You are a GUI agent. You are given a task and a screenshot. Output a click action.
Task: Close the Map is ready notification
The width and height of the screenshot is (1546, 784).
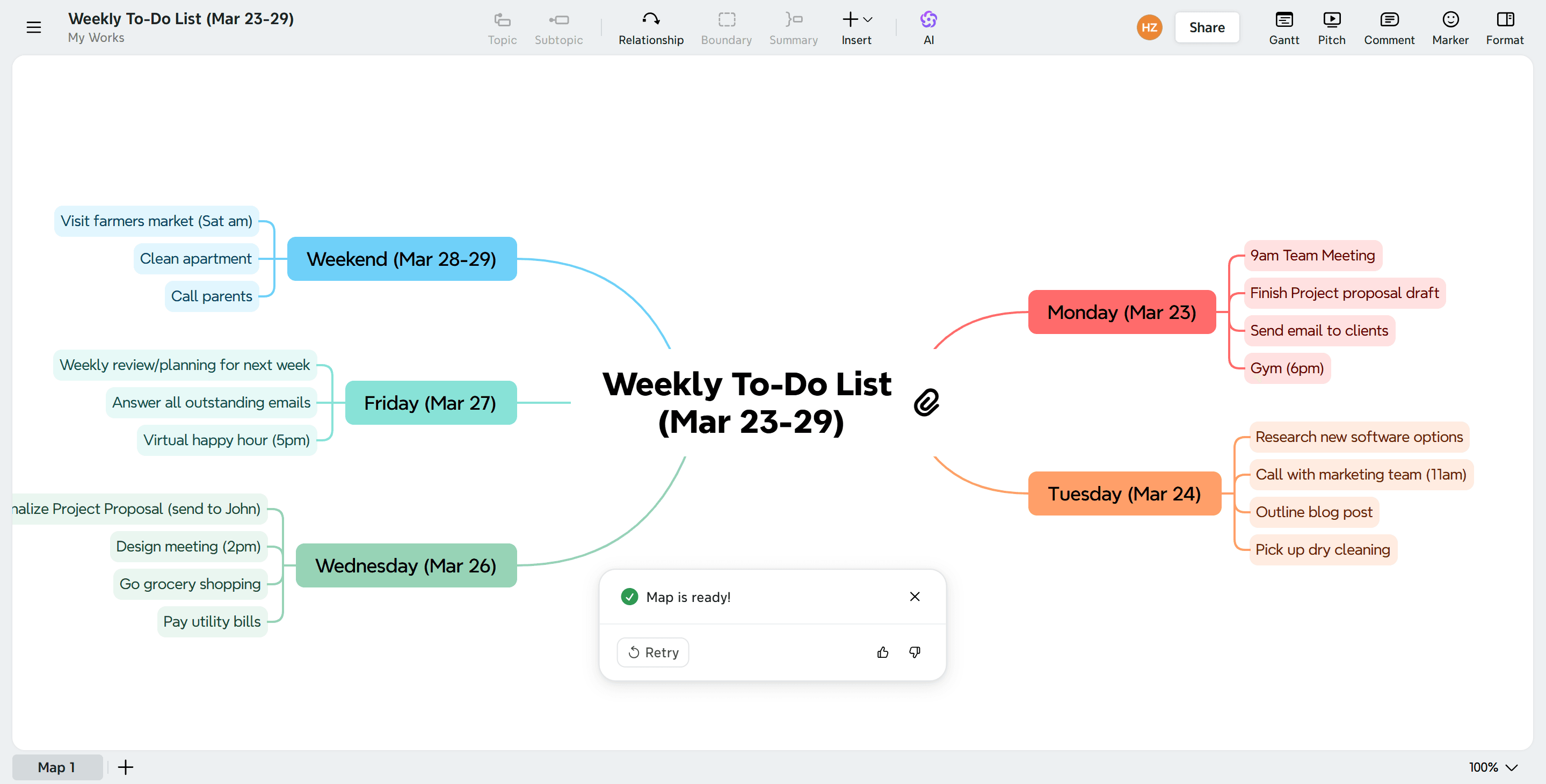(914, 596)
